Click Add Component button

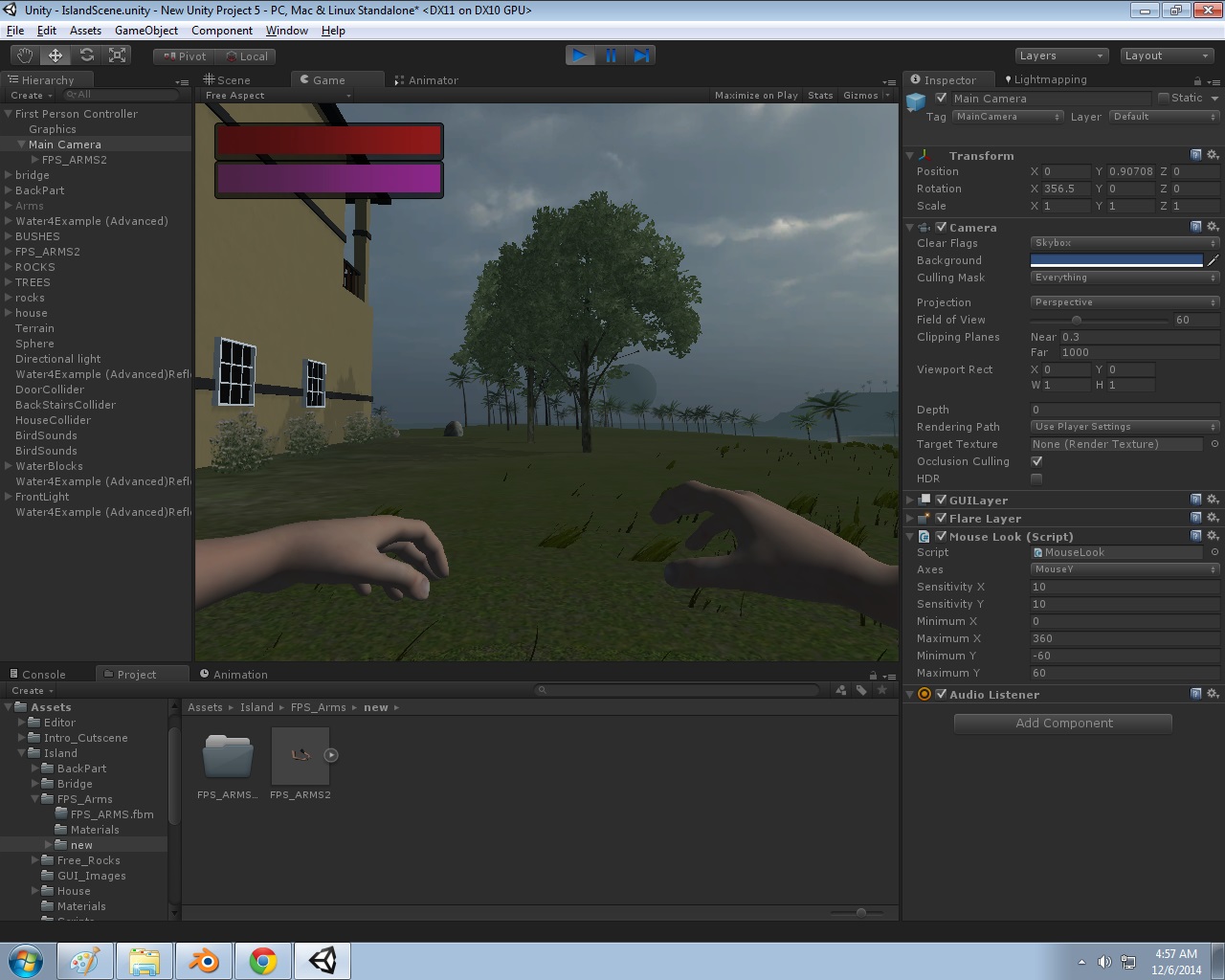coord(1063,724)
